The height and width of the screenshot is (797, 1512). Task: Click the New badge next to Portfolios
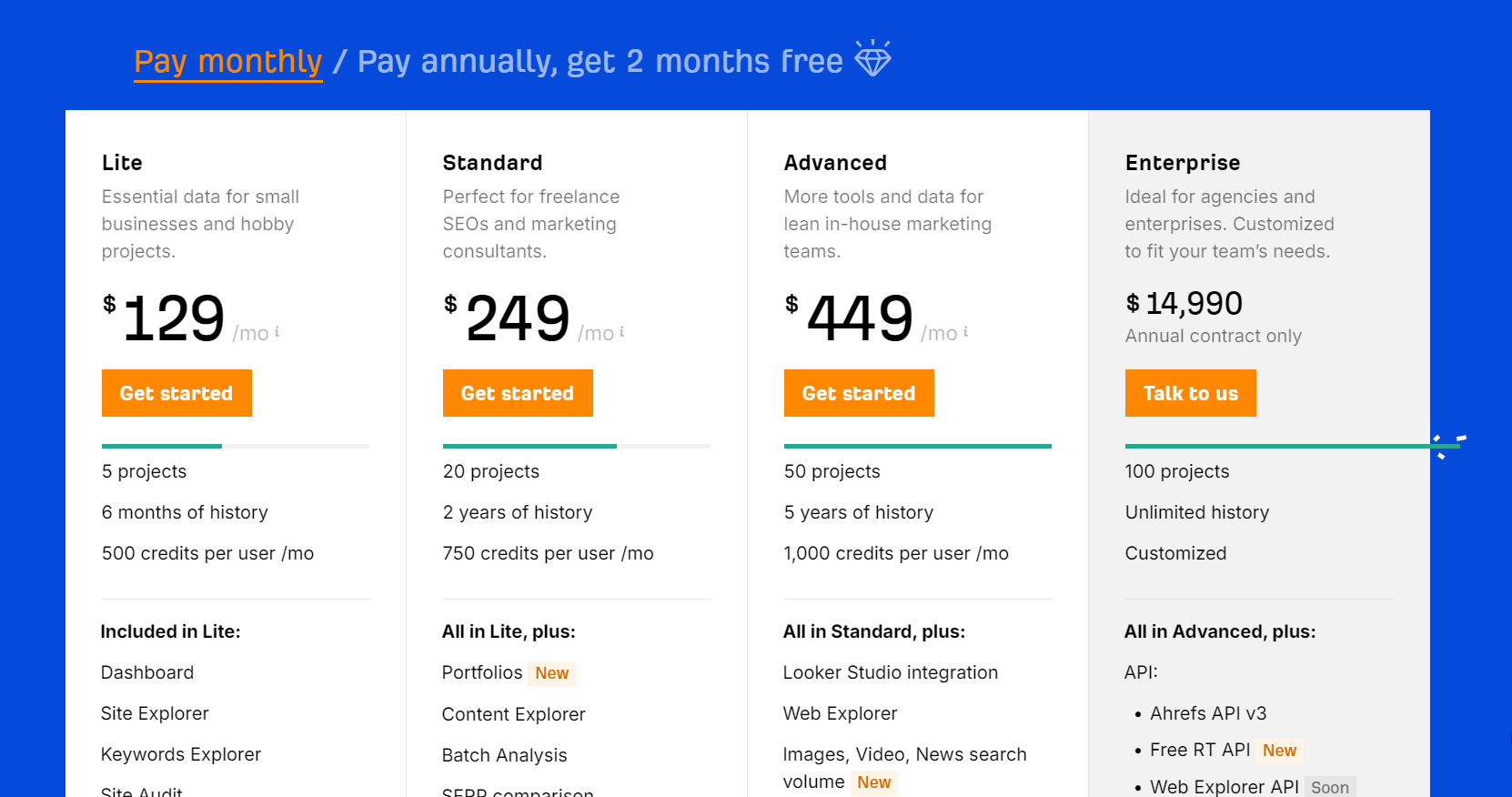point(552,673)
